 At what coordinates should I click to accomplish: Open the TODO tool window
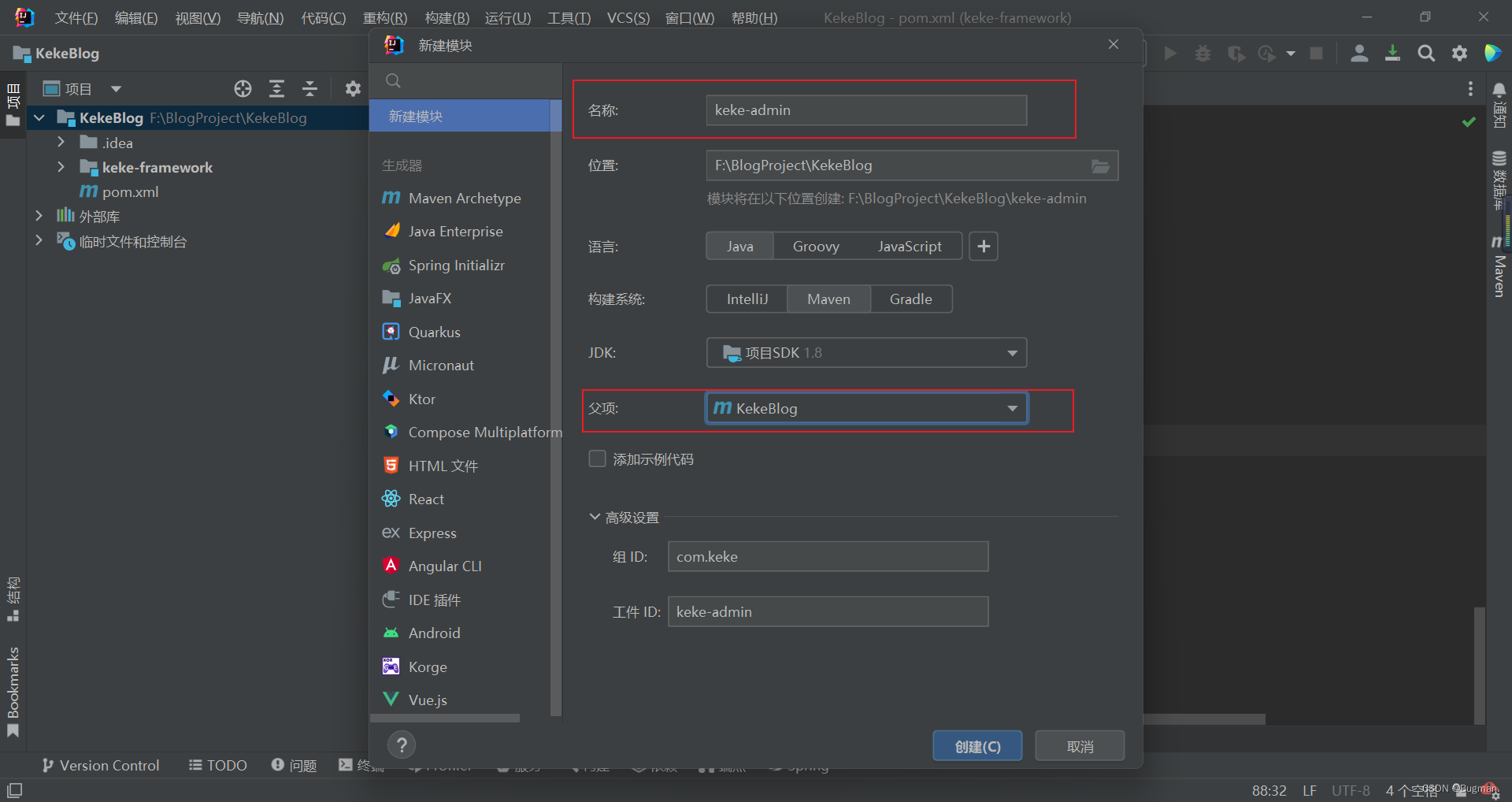(x=218, y=766)
